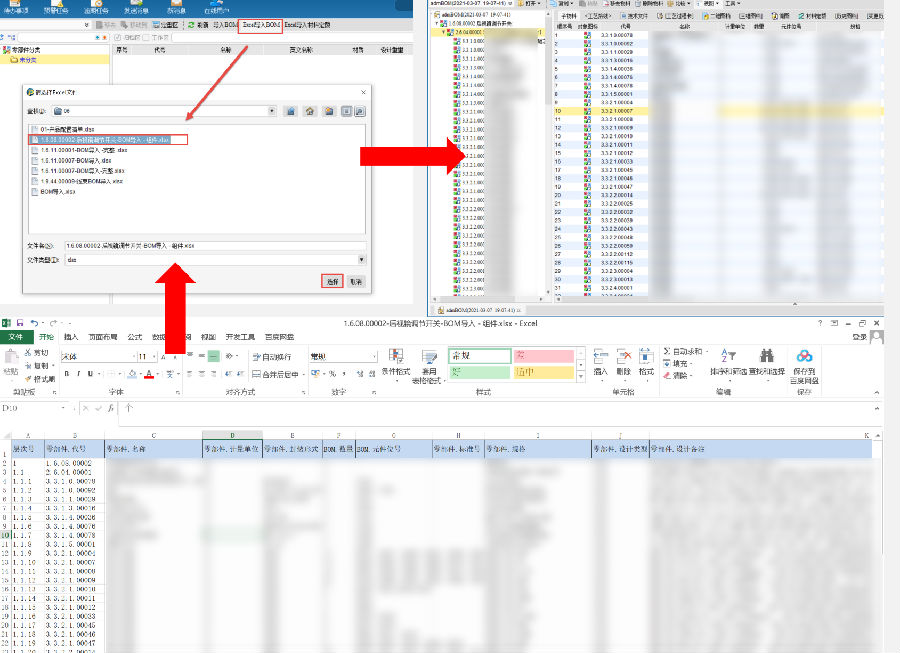
Task: Click the Find and Select binoculars icon
Action: (767, 357)
